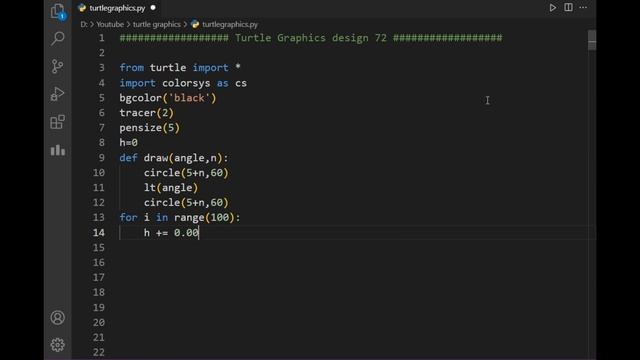Open the bar chart icon view in the activity bar
The width and height of the screenshot is (640, 360).
pos(58,150)
